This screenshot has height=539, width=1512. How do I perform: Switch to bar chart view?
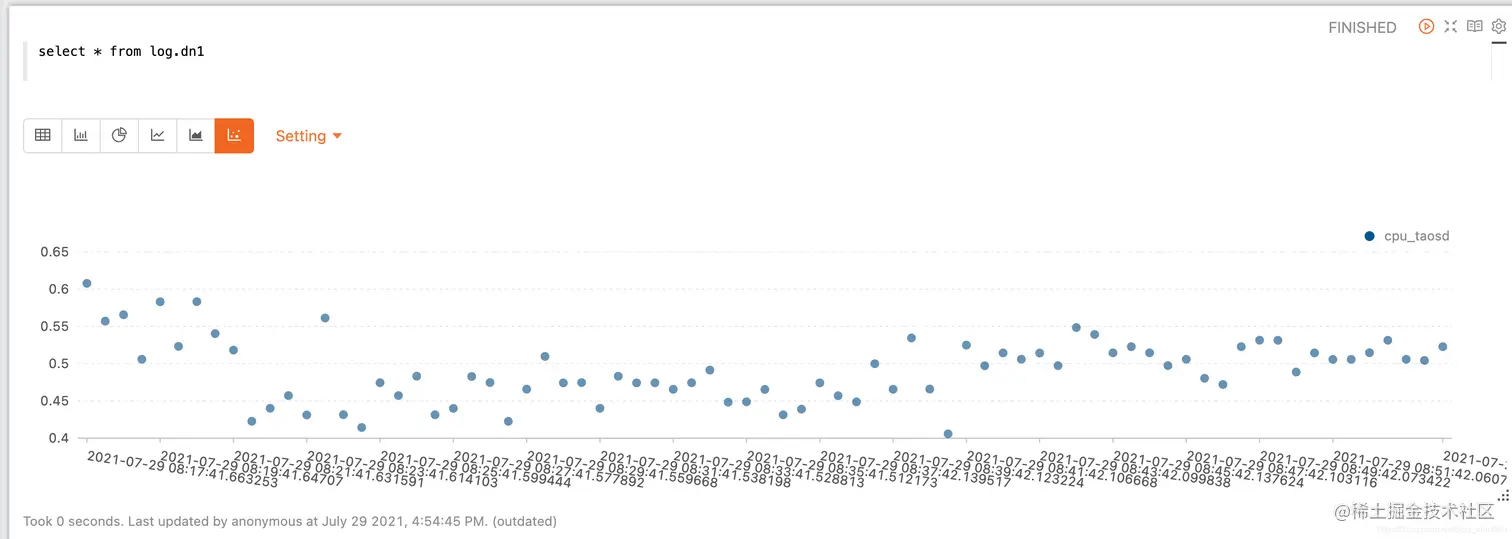click(81, 135)
